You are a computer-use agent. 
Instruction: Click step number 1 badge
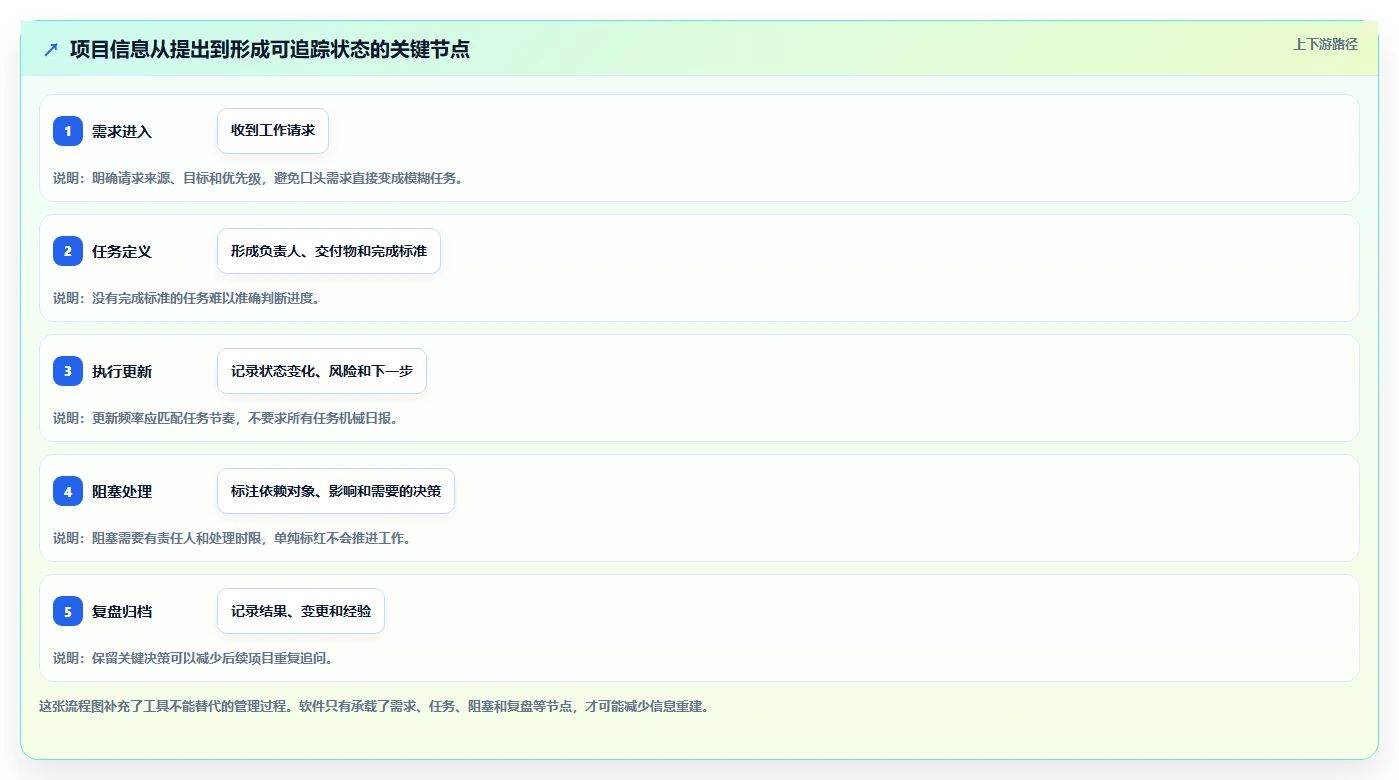click(68, 131)
